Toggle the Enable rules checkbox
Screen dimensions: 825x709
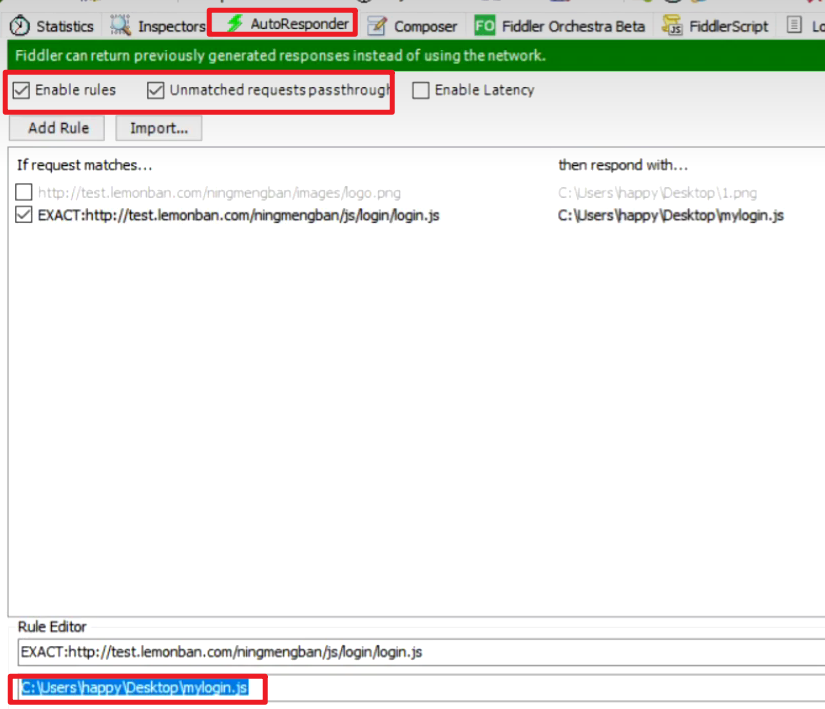coord(21,90)
